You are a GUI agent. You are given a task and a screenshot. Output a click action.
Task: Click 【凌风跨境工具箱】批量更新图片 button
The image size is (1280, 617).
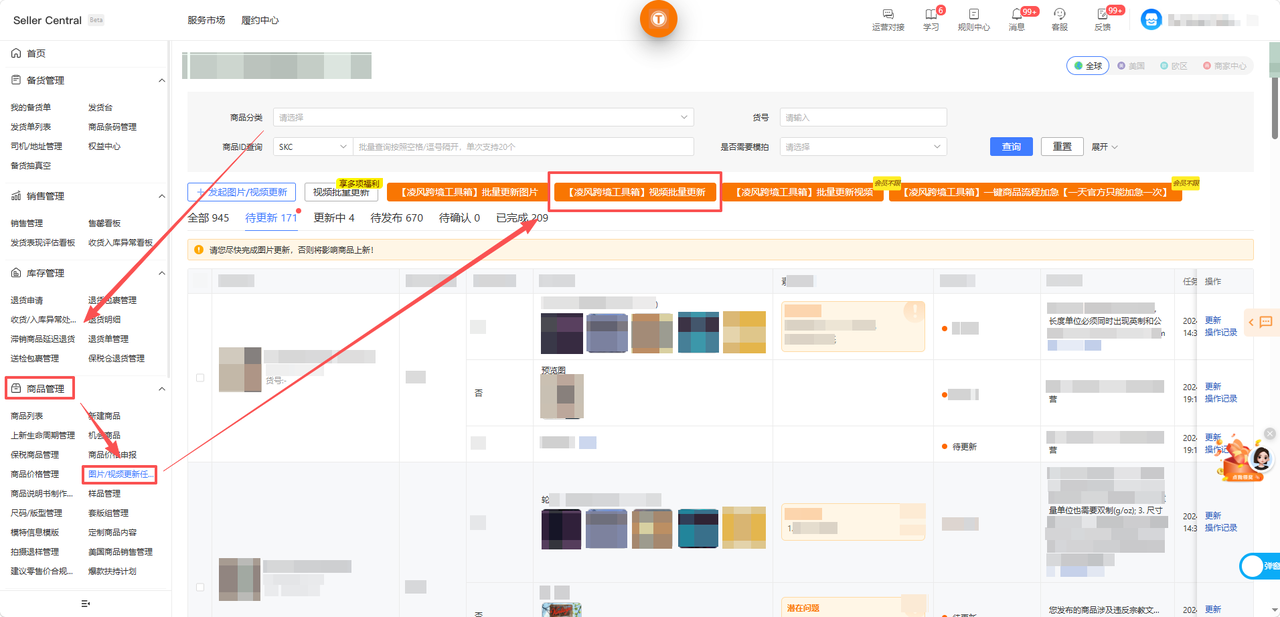468,192
